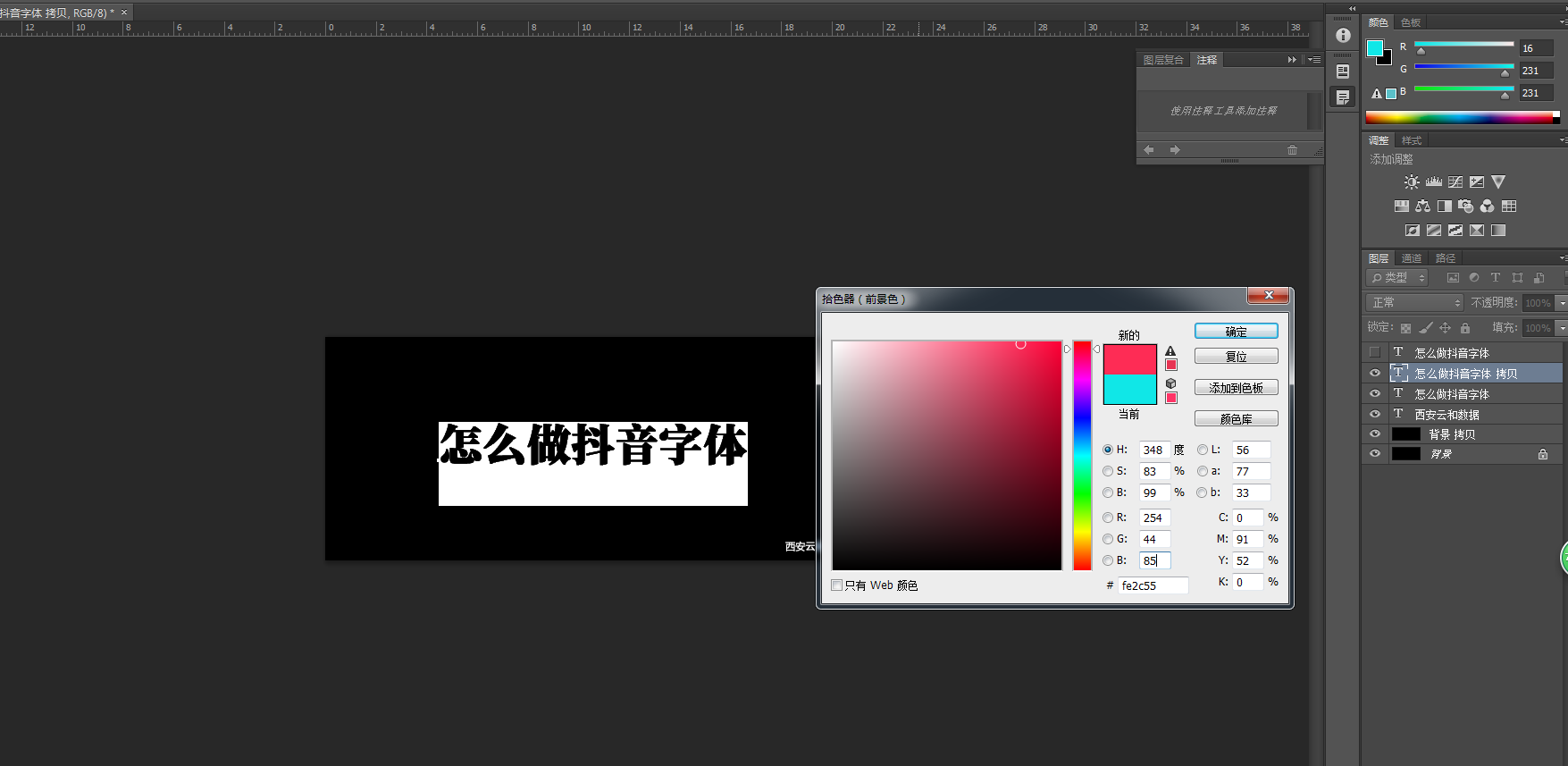Select the S saturation radio button

point(1108,471)
